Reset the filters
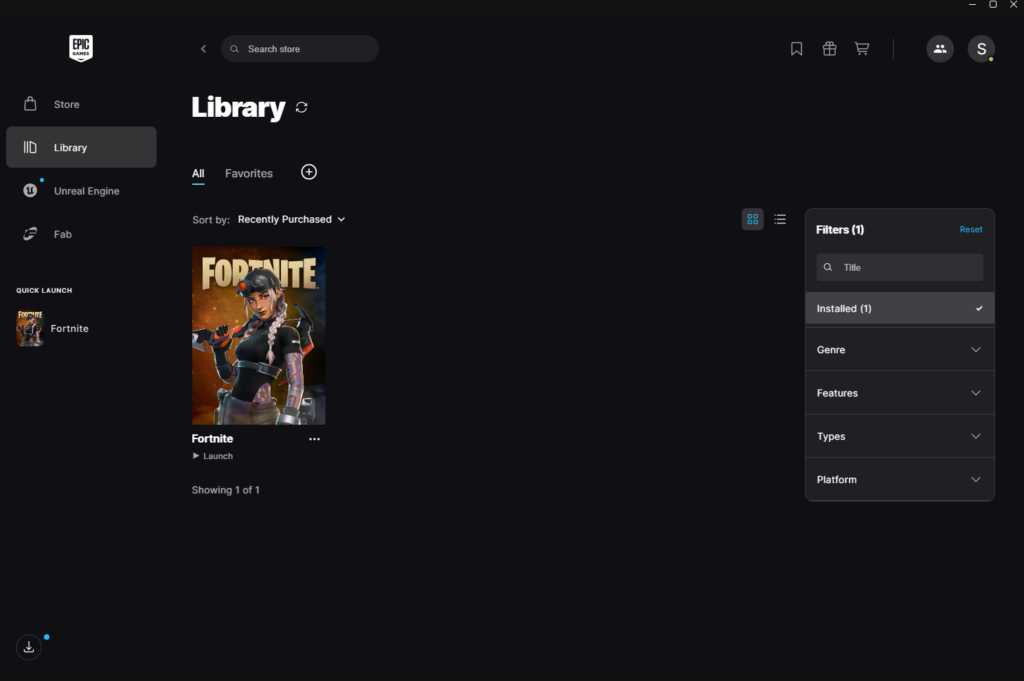 pos(970,229)
